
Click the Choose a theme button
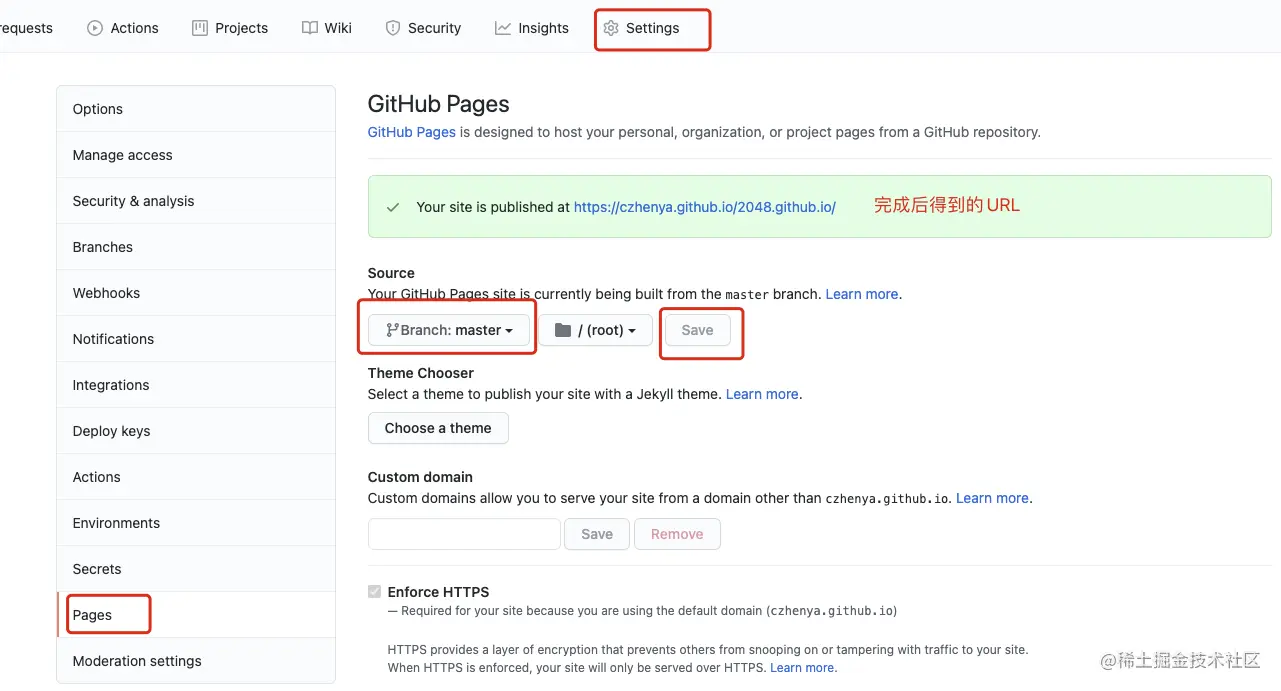click(x=438, y=428)
